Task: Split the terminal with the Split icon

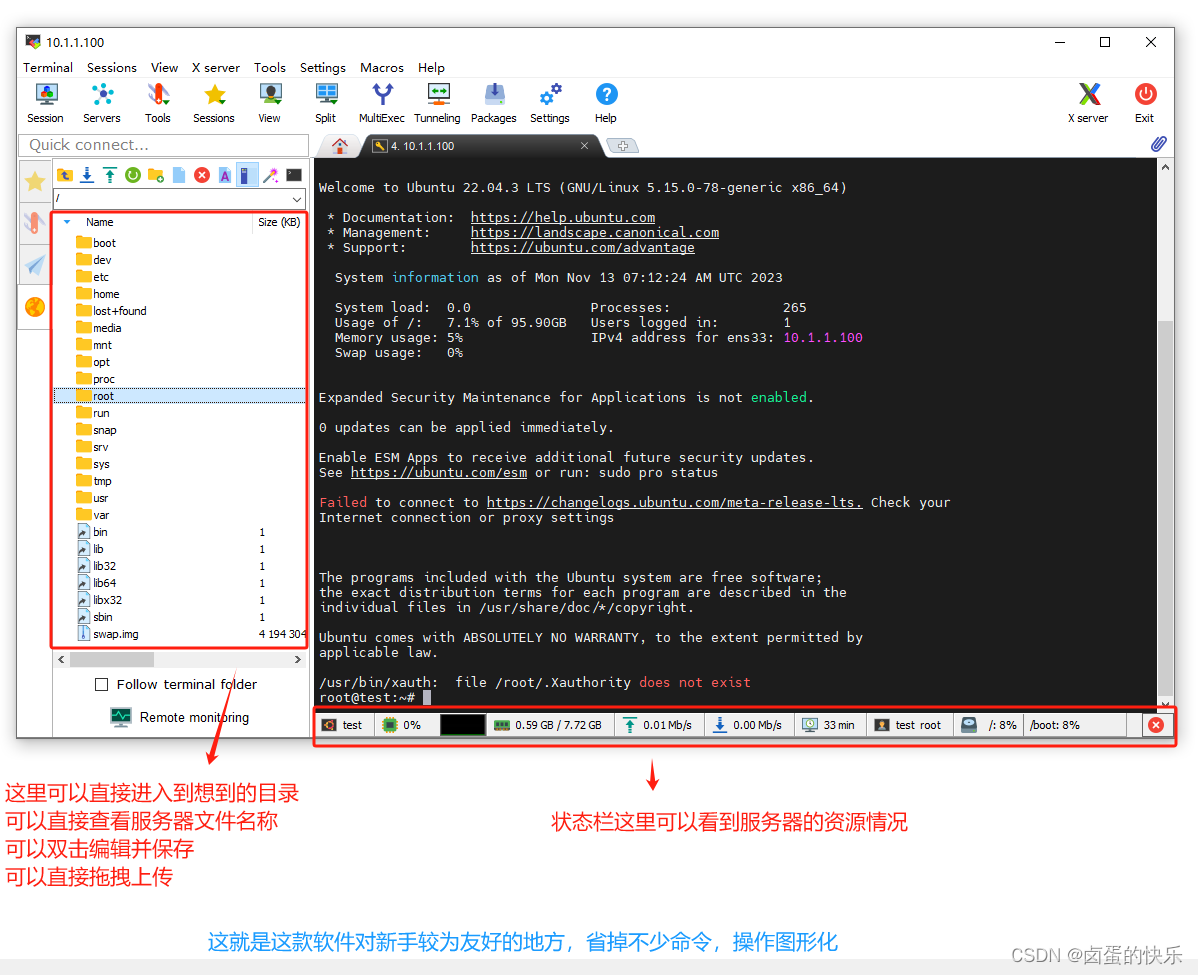Action: [x=326, y=103]
